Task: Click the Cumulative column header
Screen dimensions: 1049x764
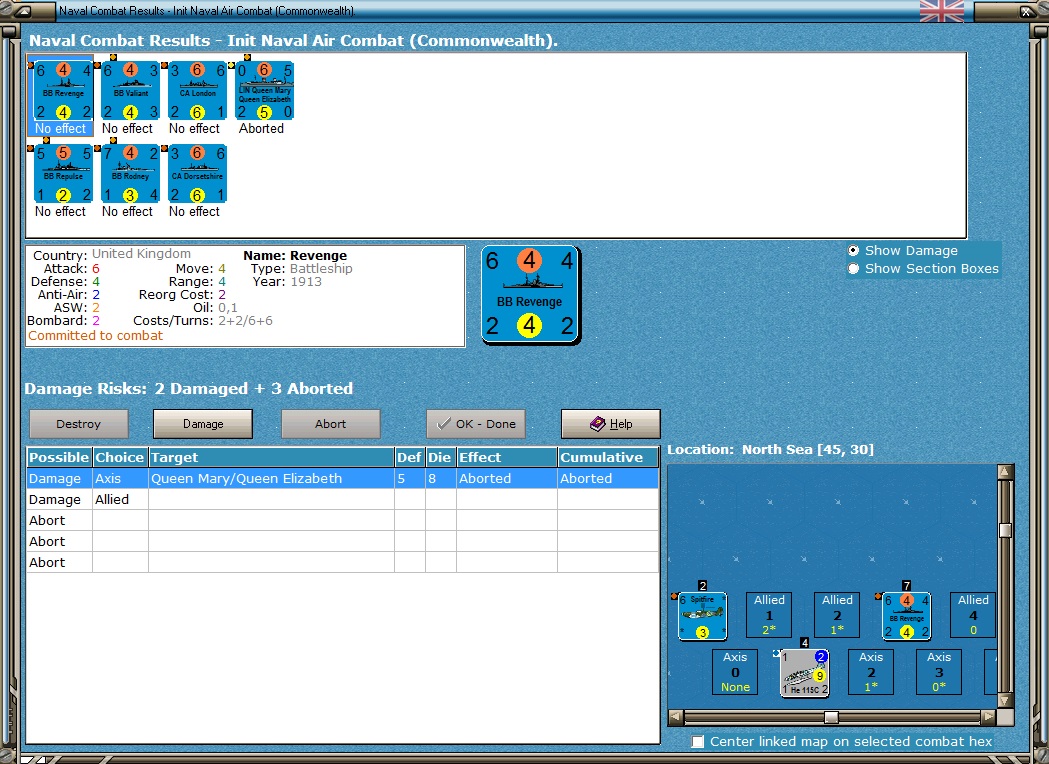Action: (608, 457)
